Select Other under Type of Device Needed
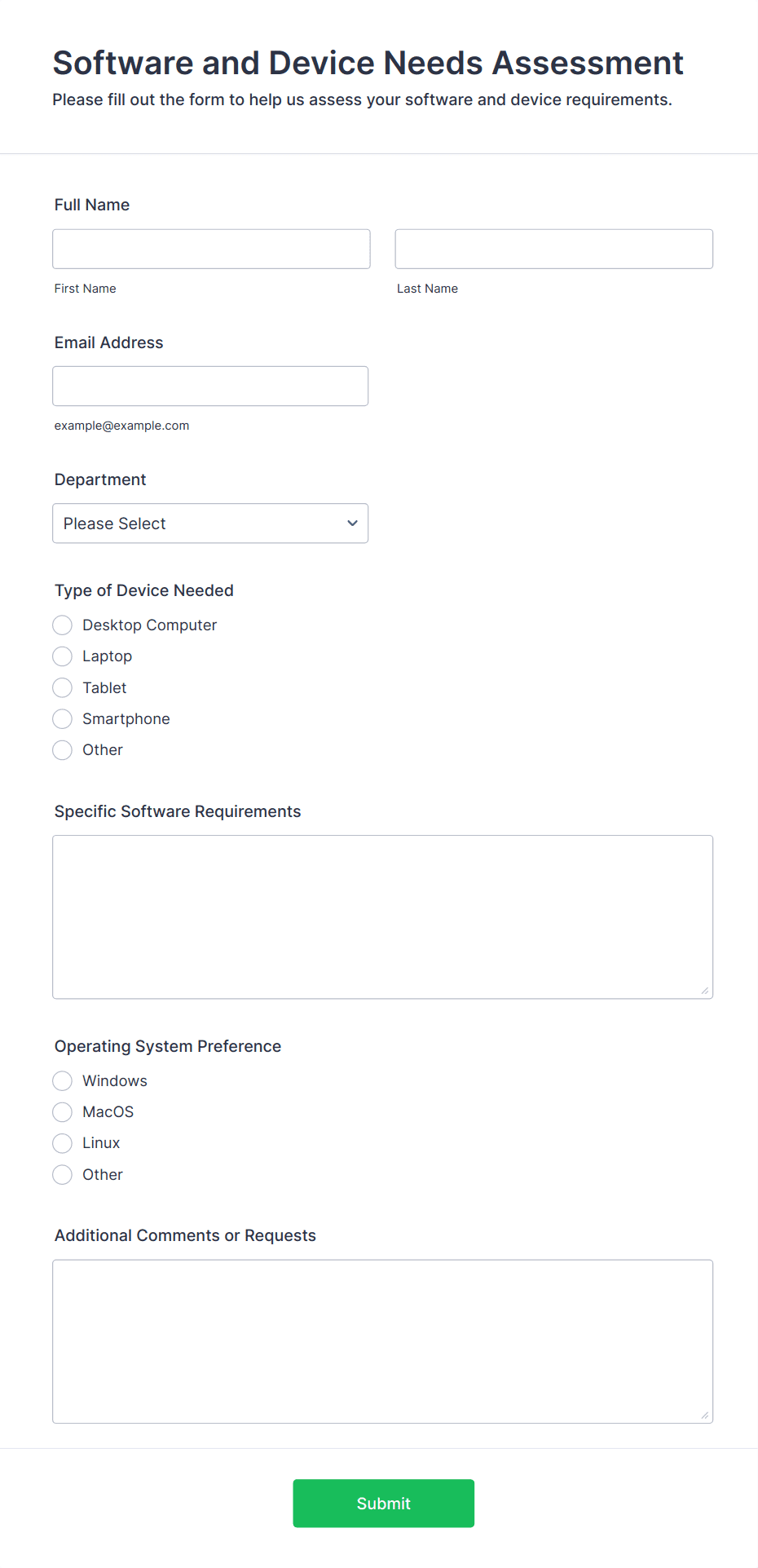This screenshot has width=758, height=1568. 63,750
